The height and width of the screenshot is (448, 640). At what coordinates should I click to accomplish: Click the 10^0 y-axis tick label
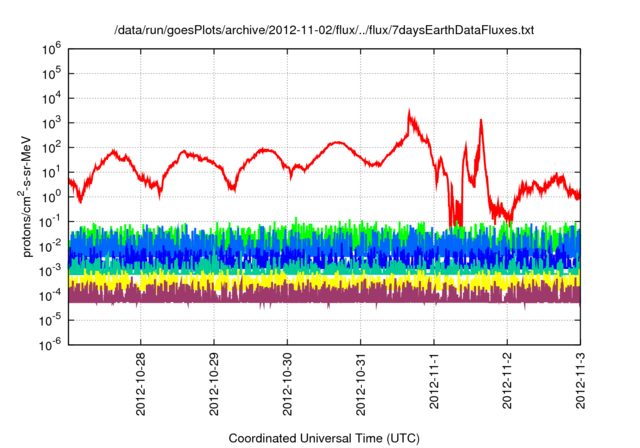click(x=51, y=197)
